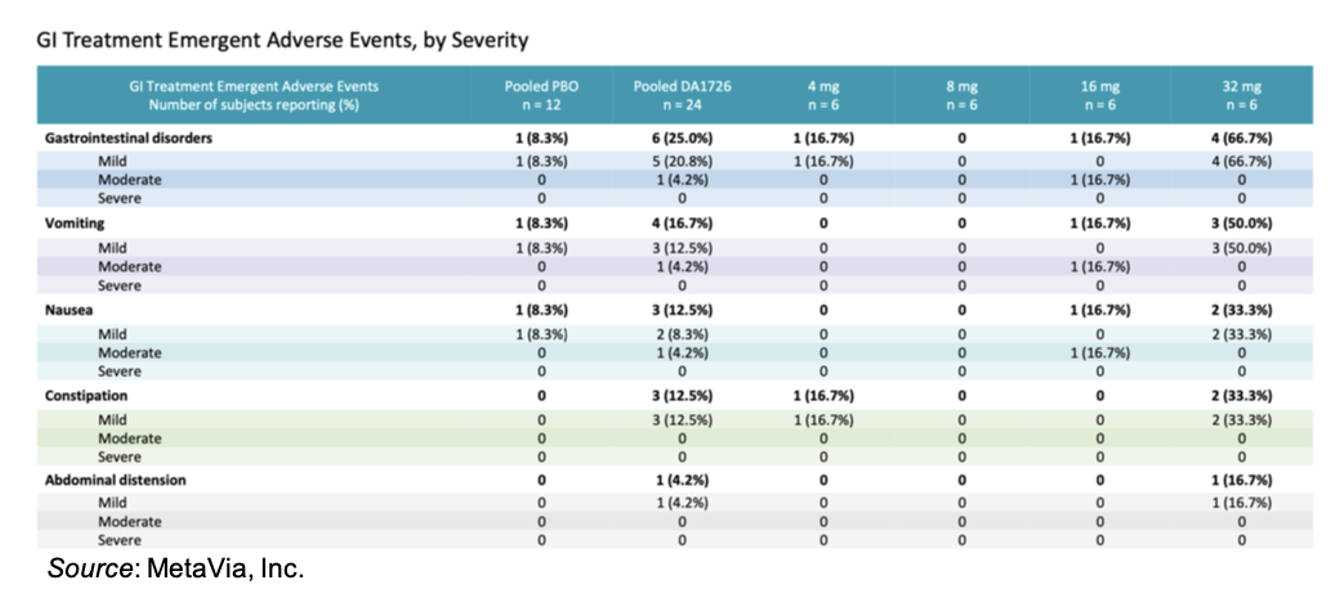Select the 'Source: MetaVia, Inc.' caption
Image resolution: width=1332 pixels, height=594 pixels.
pos(175,569)
